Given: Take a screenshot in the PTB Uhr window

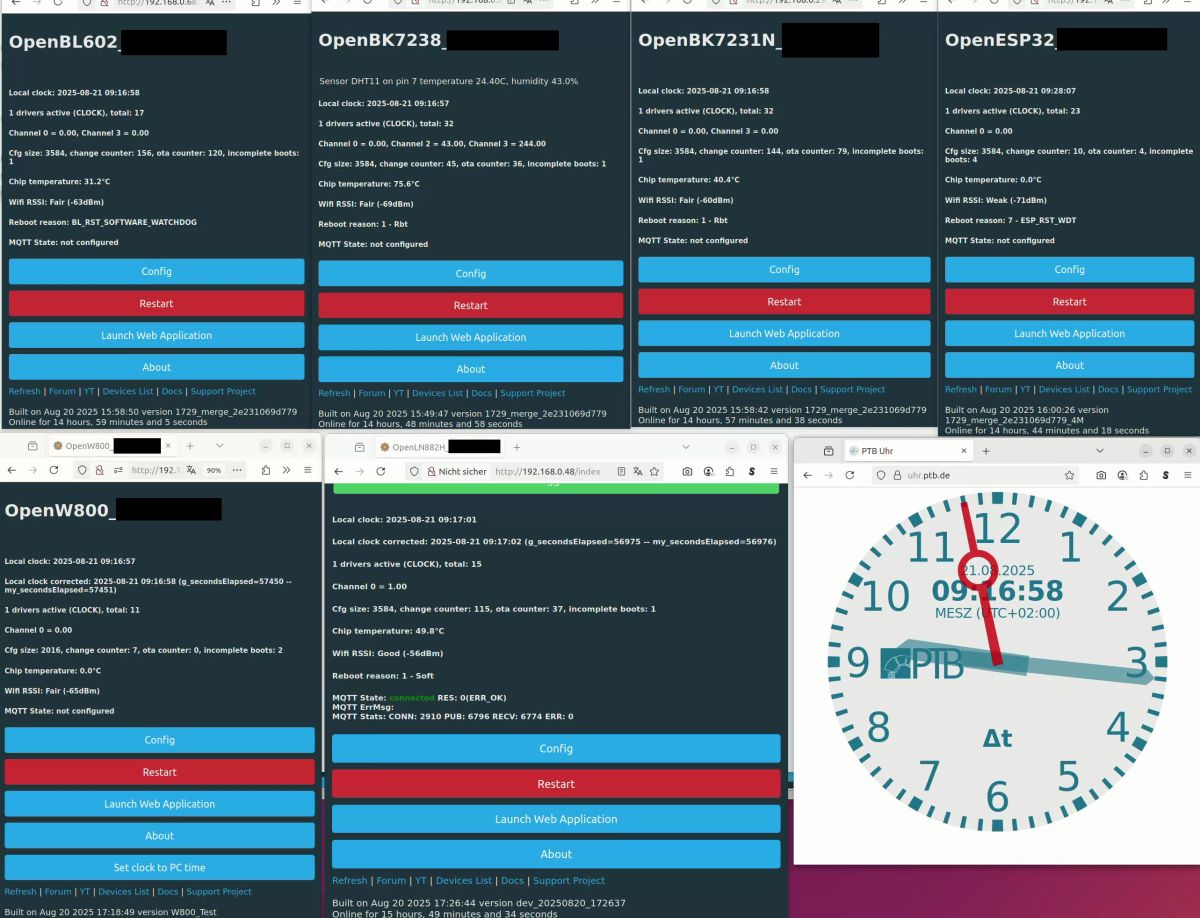Looking at the screenshot, I should pyautogui.click(x=1101, y=475).
